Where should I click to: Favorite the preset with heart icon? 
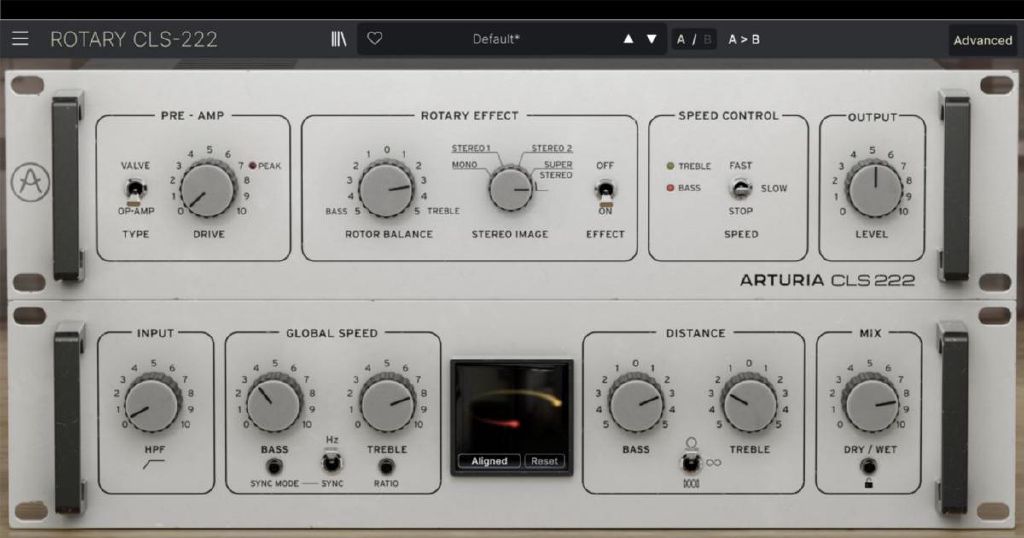click(375, 39)
